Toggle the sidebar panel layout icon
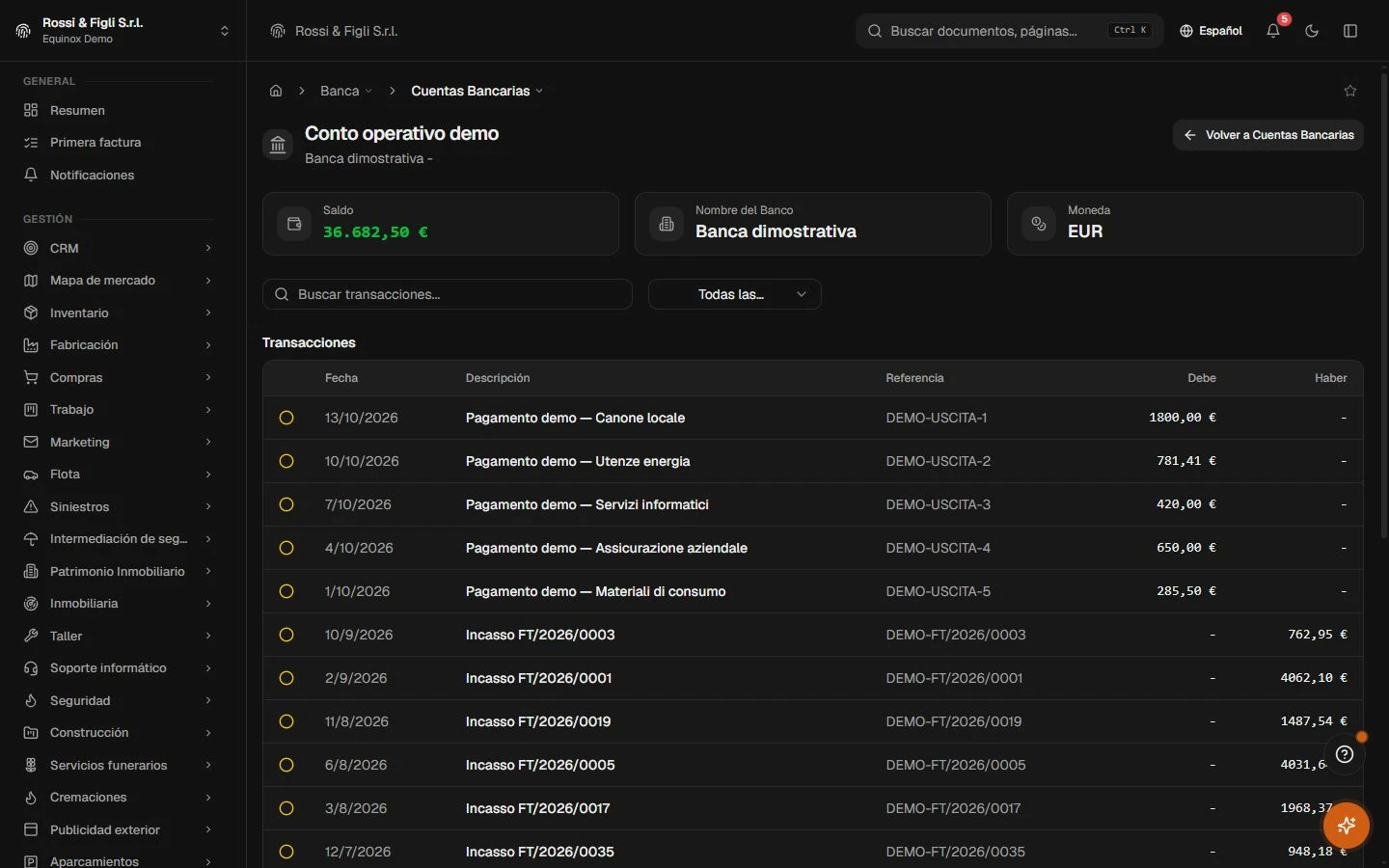This screenshot has width=1389, height=868. (1350, 31)
